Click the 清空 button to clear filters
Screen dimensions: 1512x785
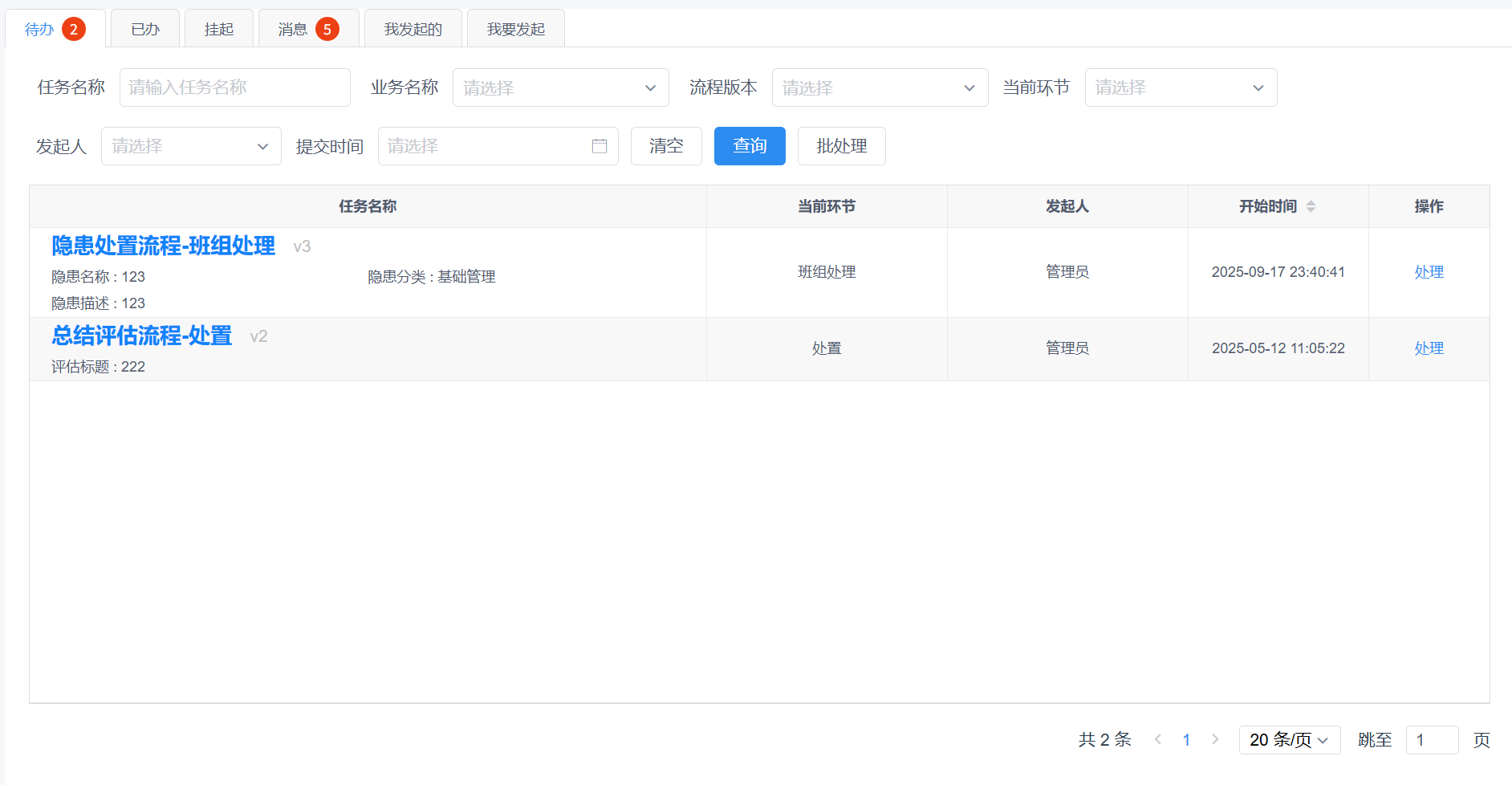(x=665, y=146)
